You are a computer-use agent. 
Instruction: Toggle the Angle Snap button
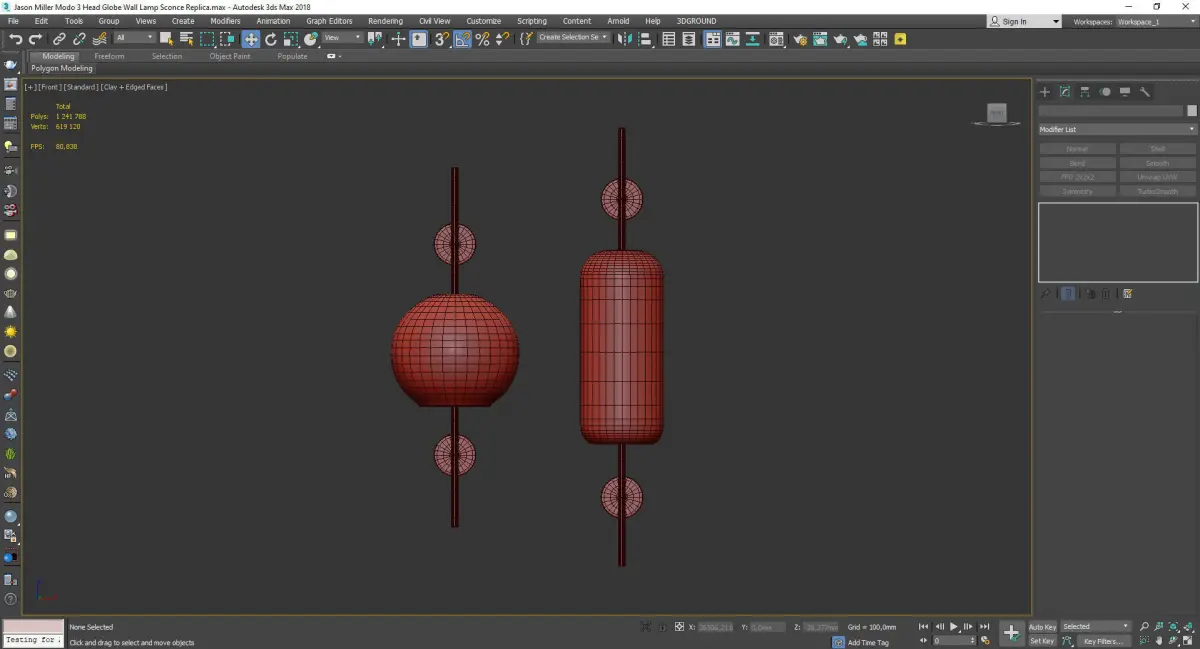coord(463,39)
